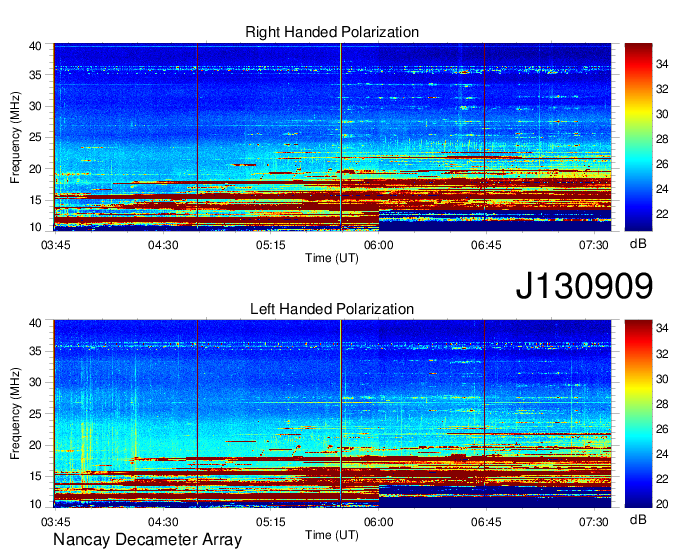Click 32 value on Left Handed color bar
680x552 pixels.
click(x=662, y=354)
